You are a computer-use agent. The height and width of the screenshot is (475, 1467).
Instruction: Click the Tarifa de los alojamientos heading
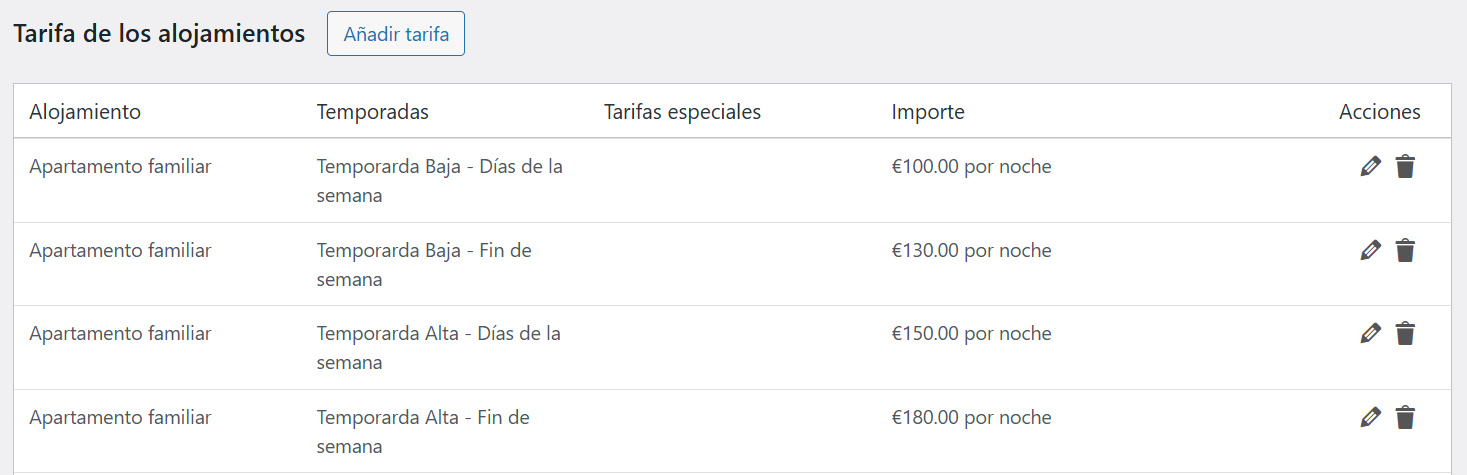coord(159,34)
